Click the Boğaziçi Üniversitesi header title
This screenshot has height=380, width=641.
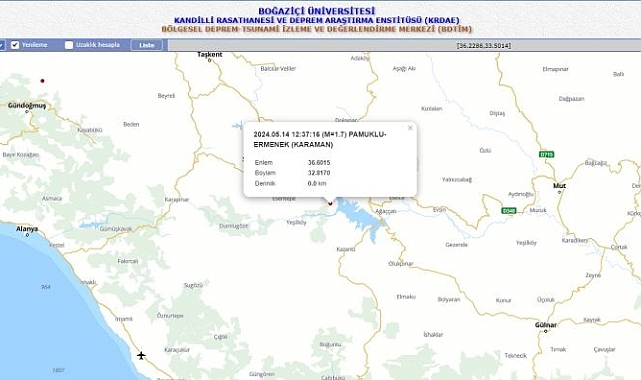[317, 11]
